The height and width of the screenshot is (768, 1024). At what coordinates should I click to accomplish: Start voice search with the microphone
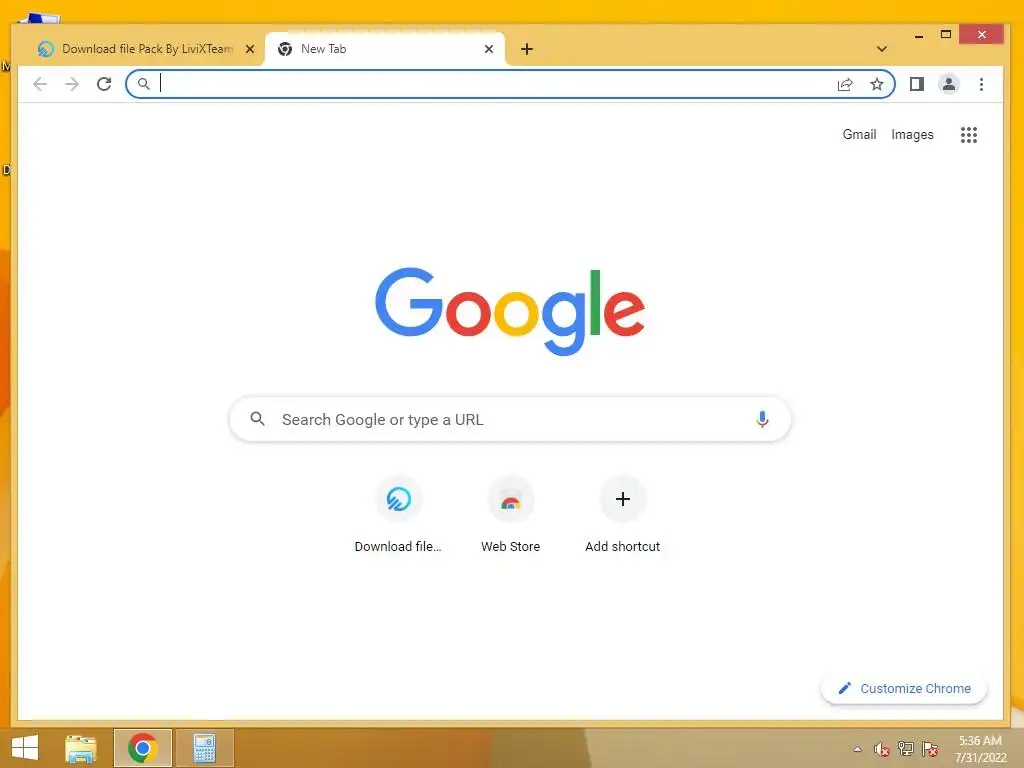click(x=762, y=419)
